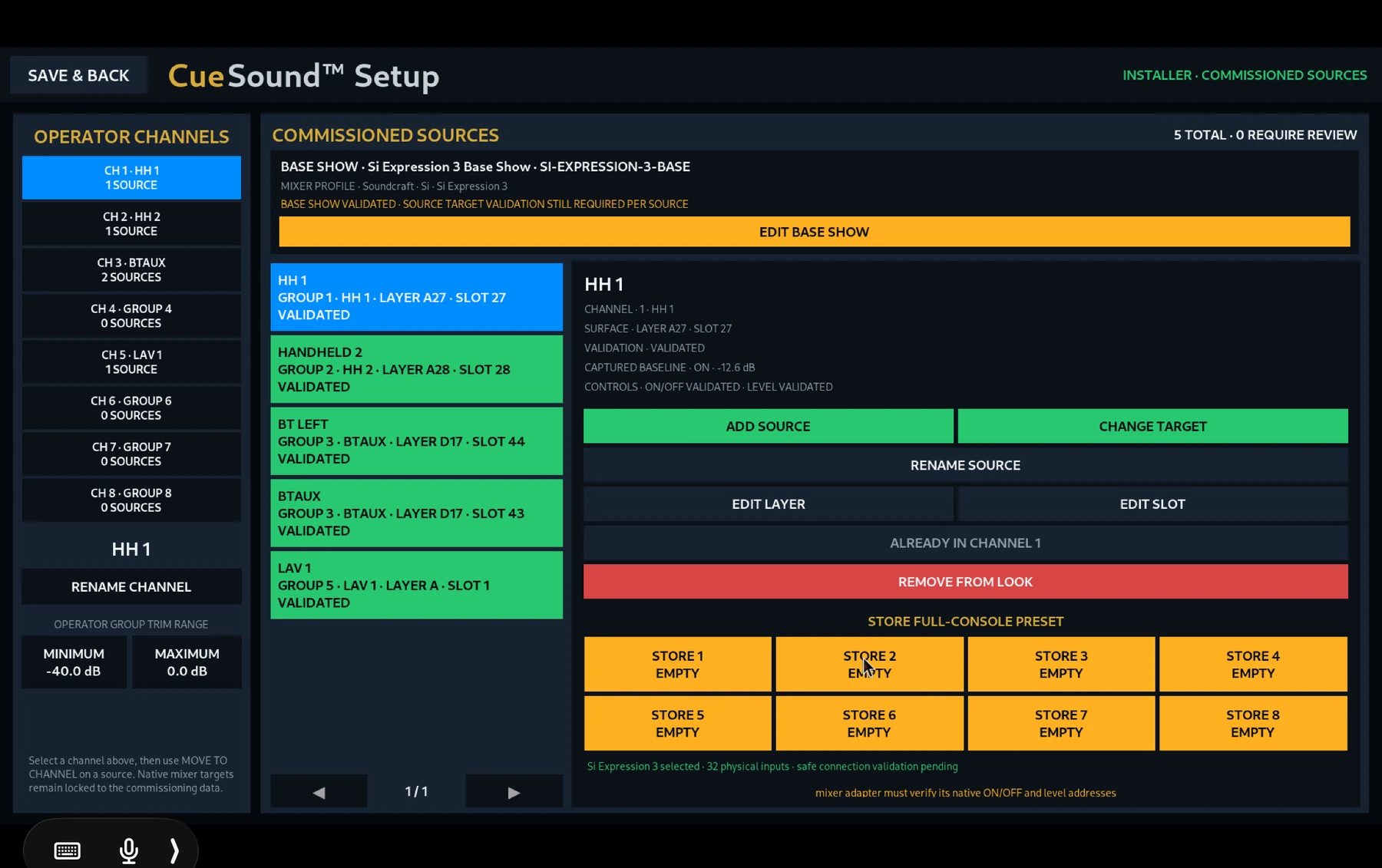Click ALREADY IN CHANNEL 1 button

(965, 543)
